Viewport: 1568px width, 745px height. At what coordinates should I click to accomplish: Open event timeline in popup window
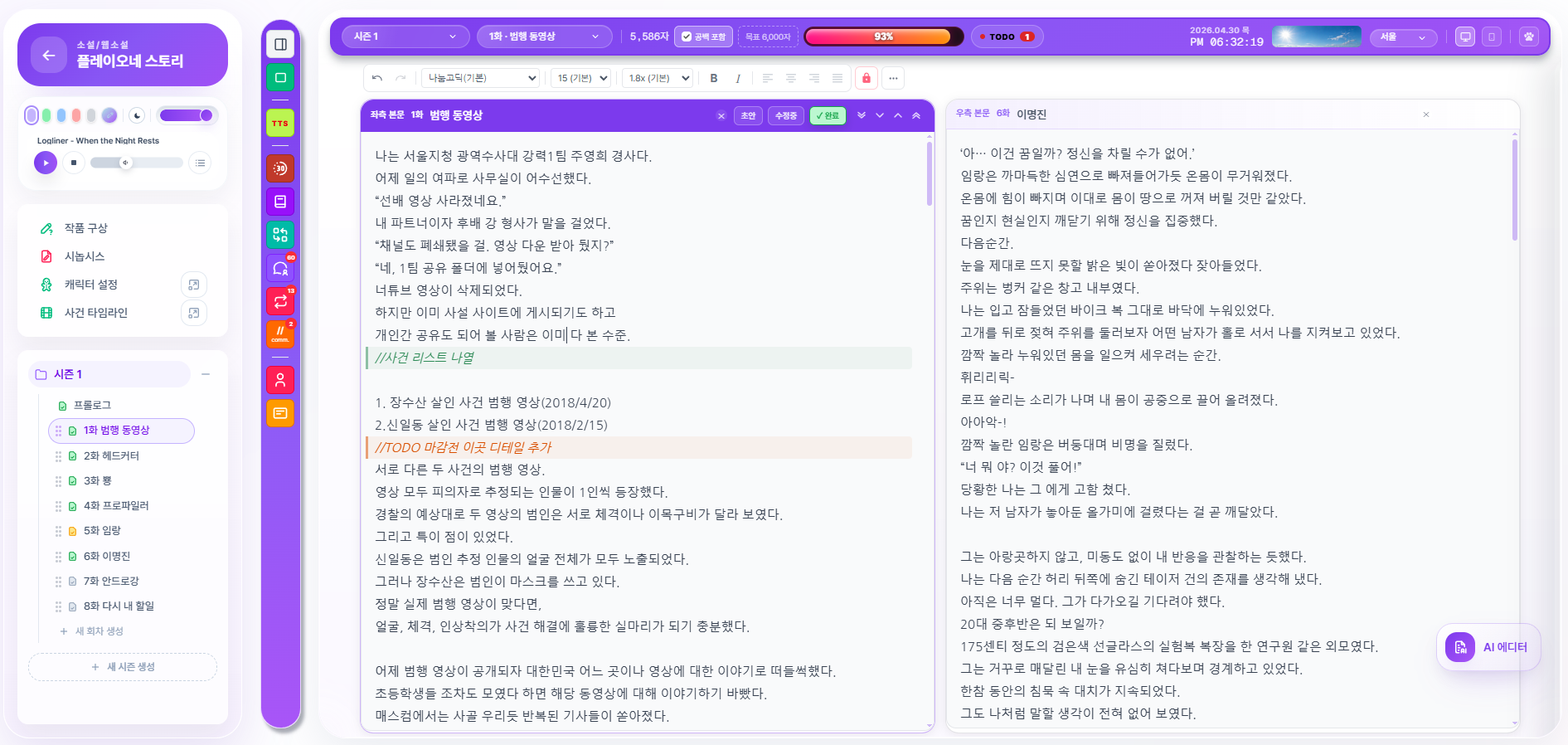coord(193,313)
